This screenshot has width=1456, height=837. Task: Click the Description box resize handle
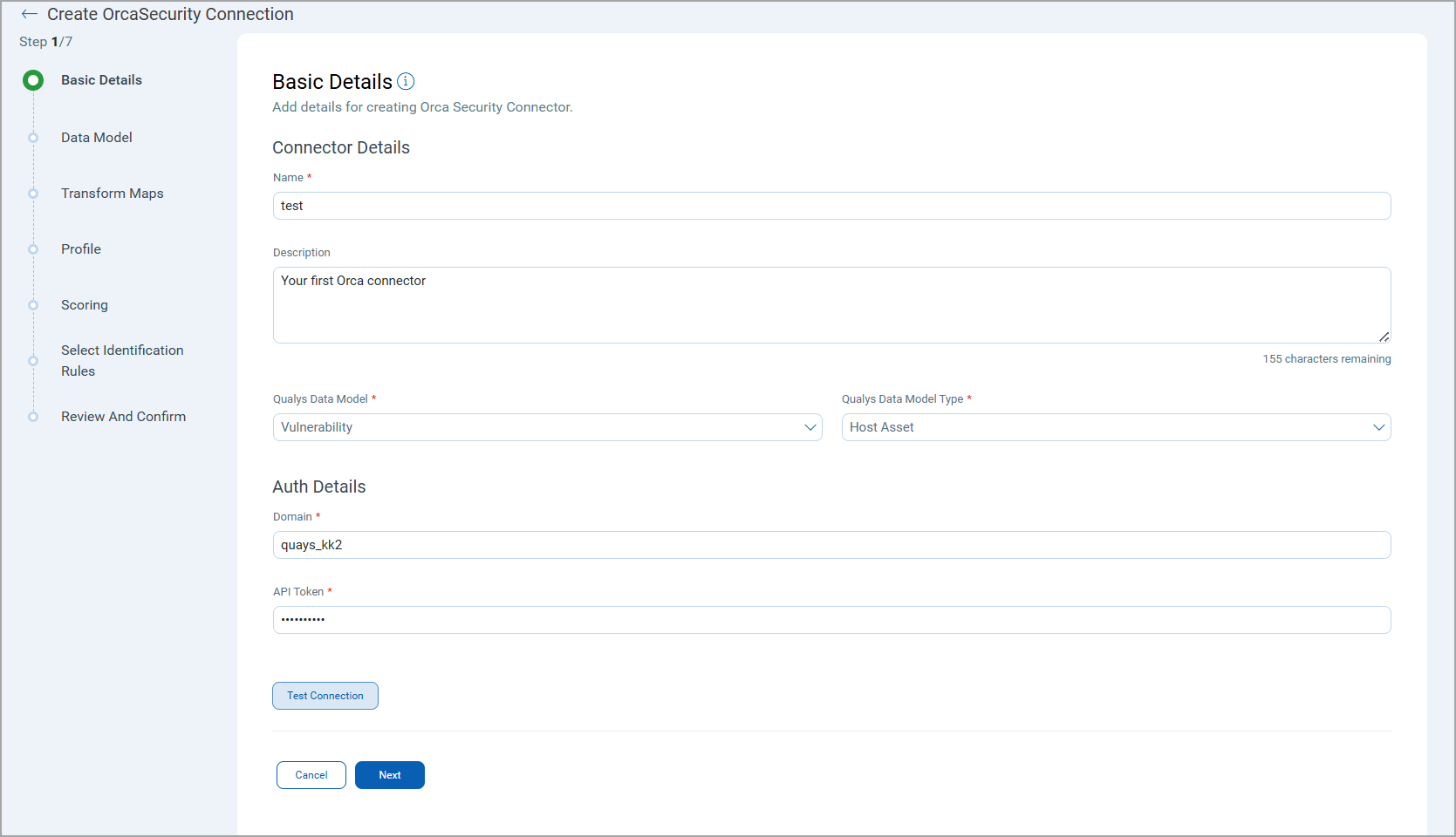coord(1384,337)
